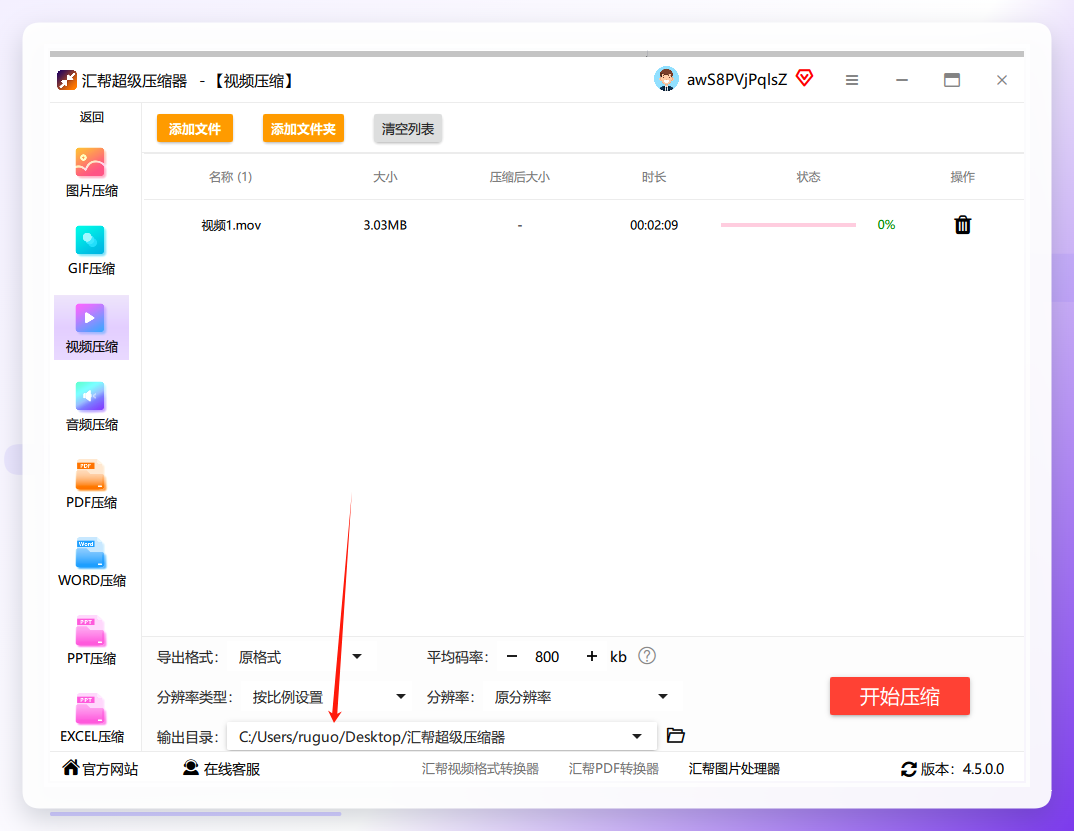Click the 800 bitrate value field
Screen dimensions: 1074x831
click(x=547, y=657)
